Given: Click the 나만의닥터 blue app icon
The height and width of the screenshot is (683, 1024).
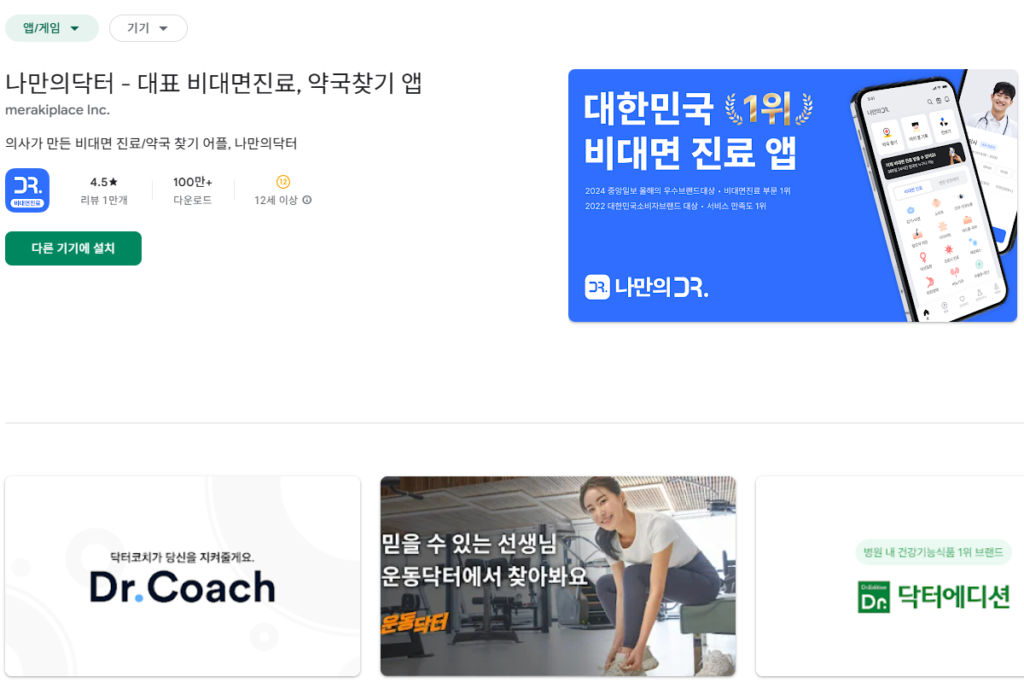Looking at the screenshot, I should (x=27, y=190).
